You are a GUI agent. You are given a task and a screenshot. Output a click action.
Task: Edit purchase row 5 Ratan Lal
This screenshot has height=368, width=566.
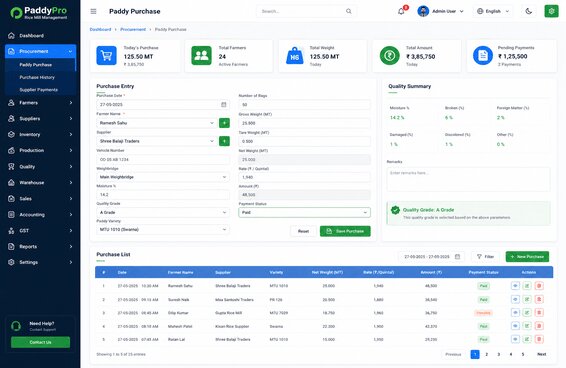point(527,339)
